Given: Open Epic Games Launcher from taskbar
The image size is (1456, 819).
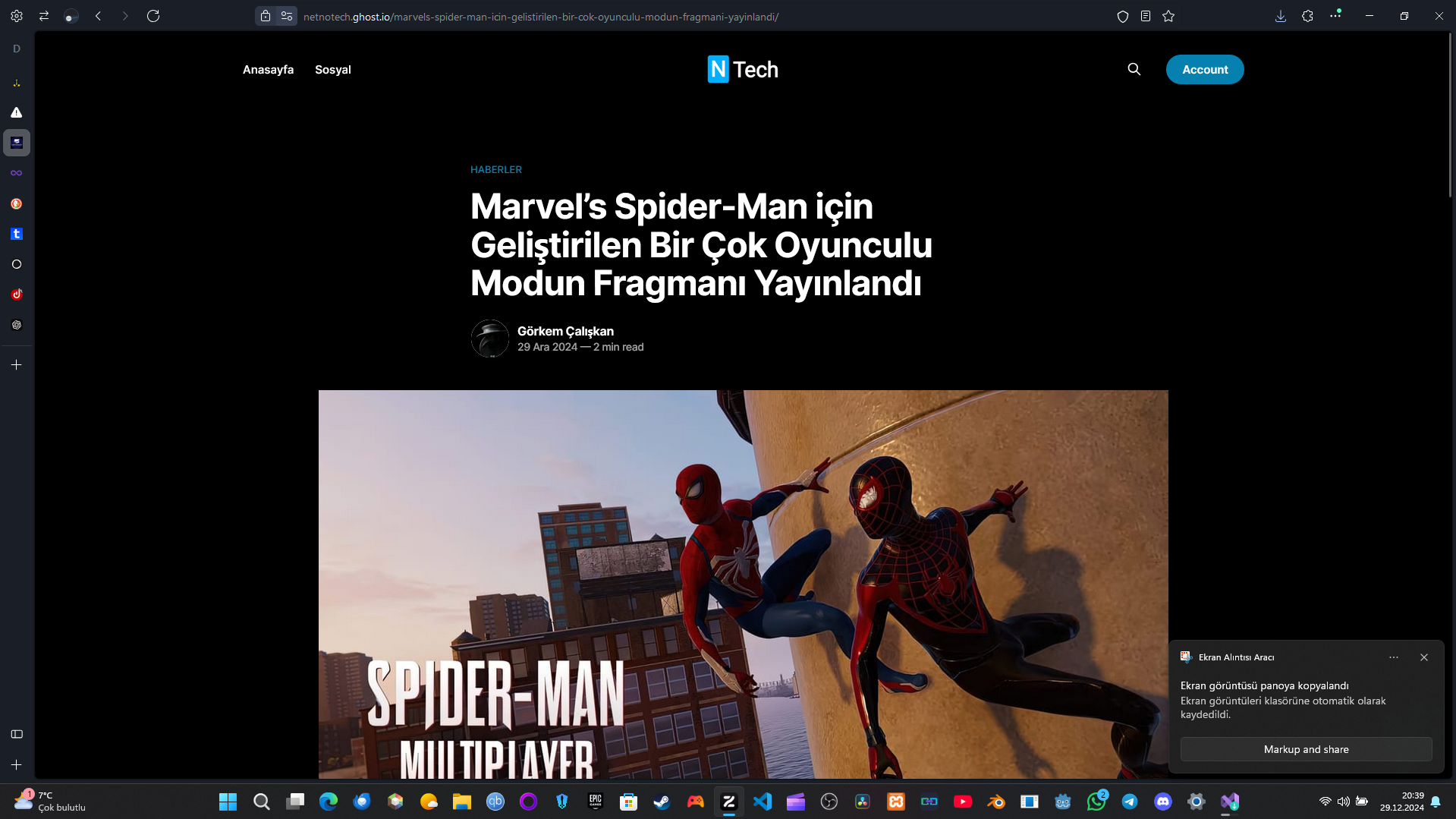Looking at the screenshot, I should (x=596, y=802).
